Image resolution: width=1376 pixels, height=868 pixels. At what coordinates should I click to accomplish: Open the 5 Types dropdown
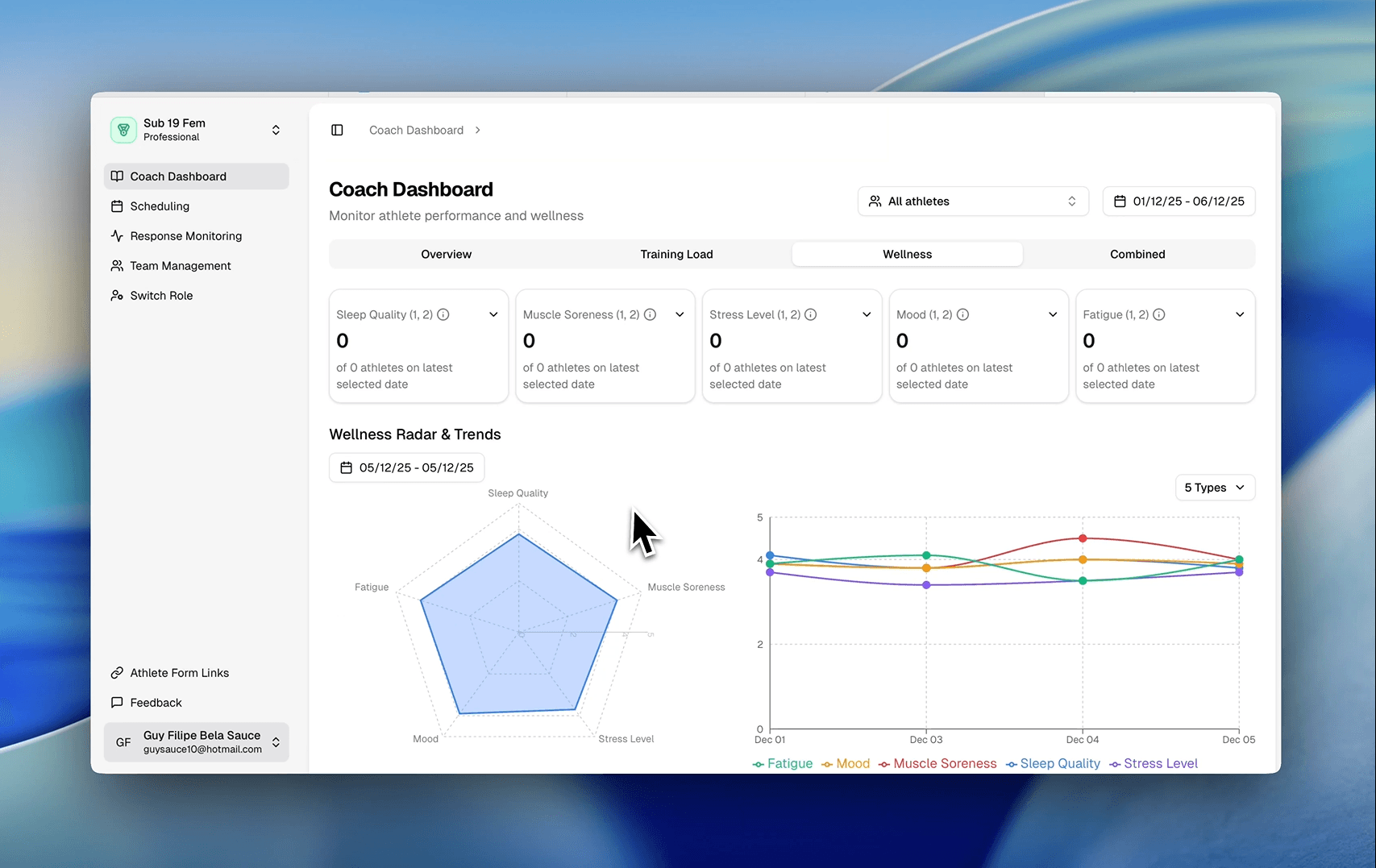coord(1214,488)
